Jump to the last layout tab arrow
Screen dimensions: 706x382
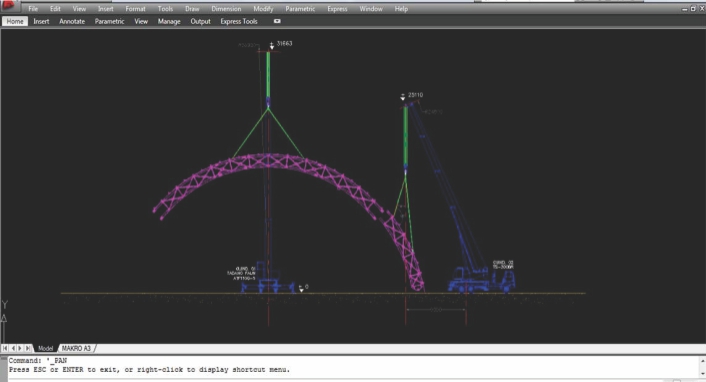28,348
